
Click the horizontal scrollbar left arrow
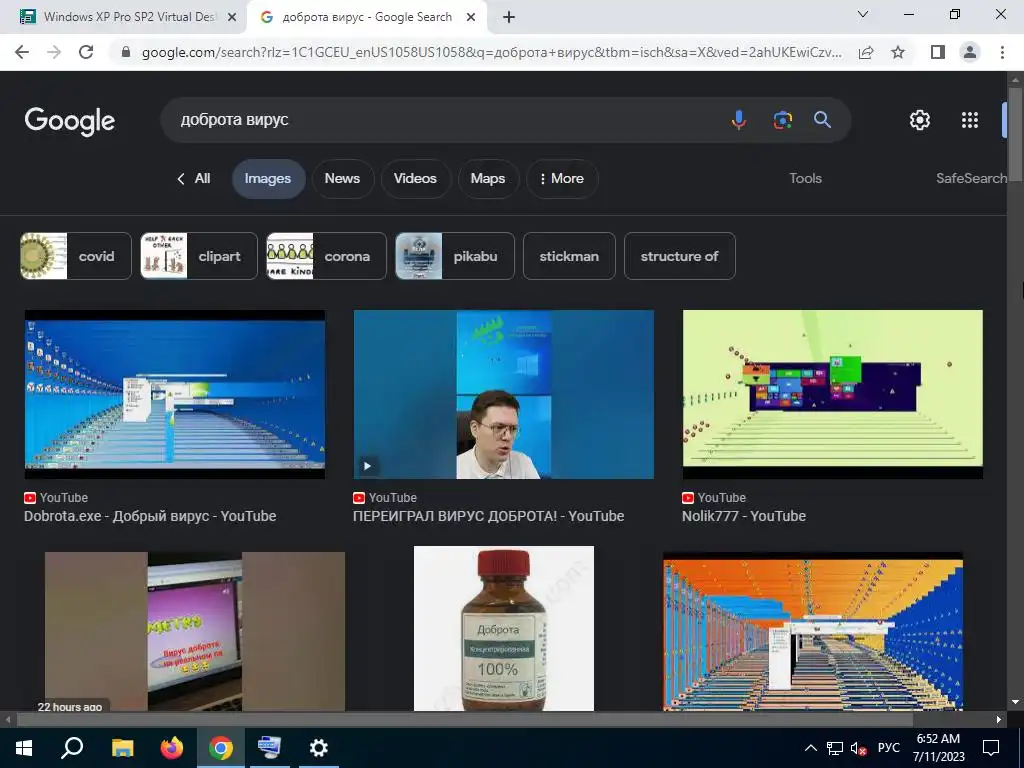(x=7, y=720)
